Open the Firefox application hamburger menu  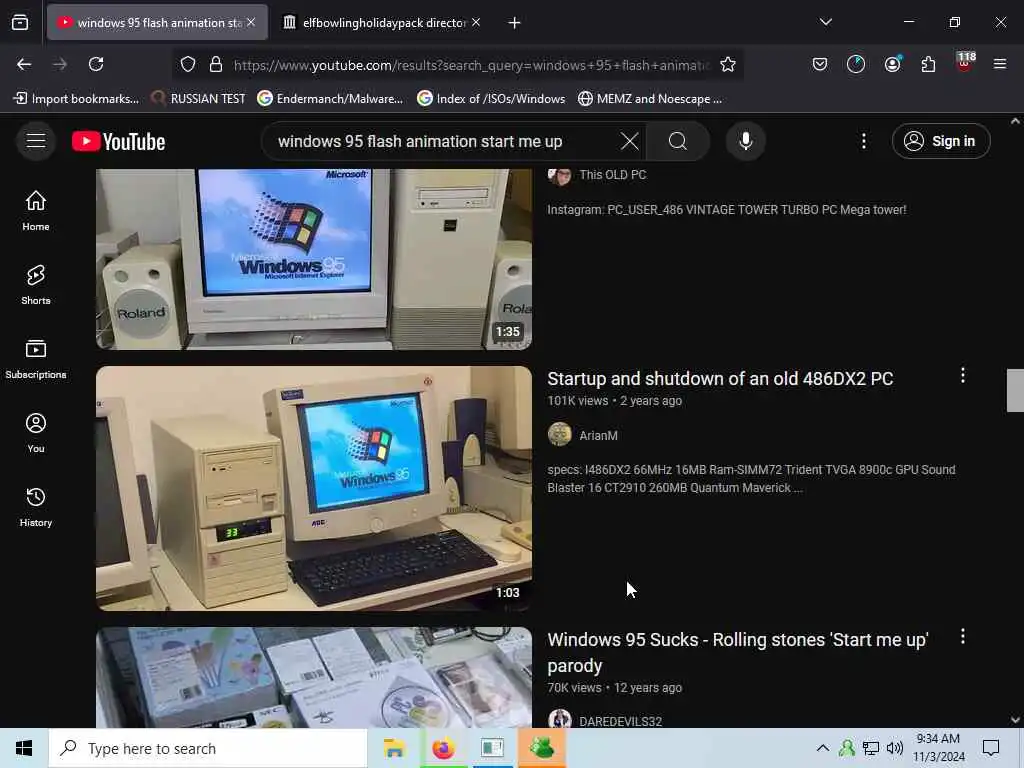[x=1000, y=64]
